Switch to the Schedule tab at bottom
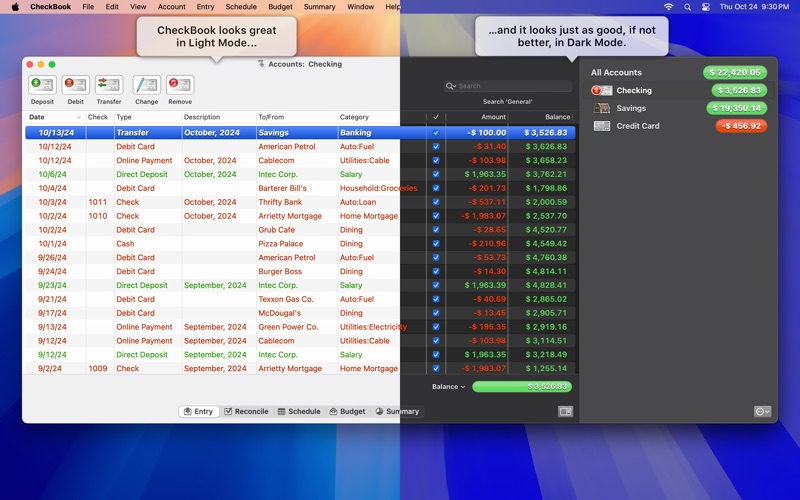 point(299,411)
